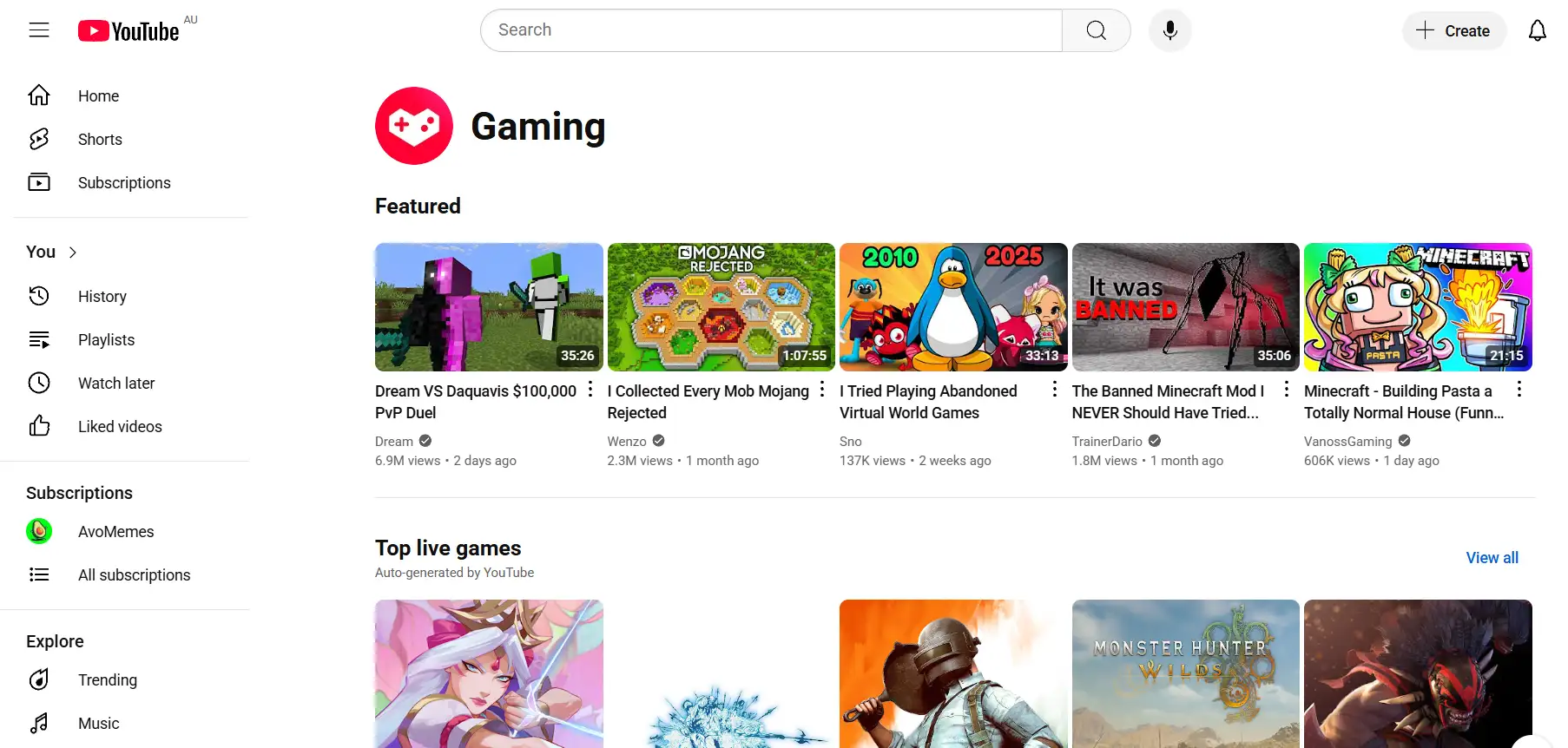Open options for Abandoned Virtual World Games video
1568x748 pixels.
coord(1055,389)
